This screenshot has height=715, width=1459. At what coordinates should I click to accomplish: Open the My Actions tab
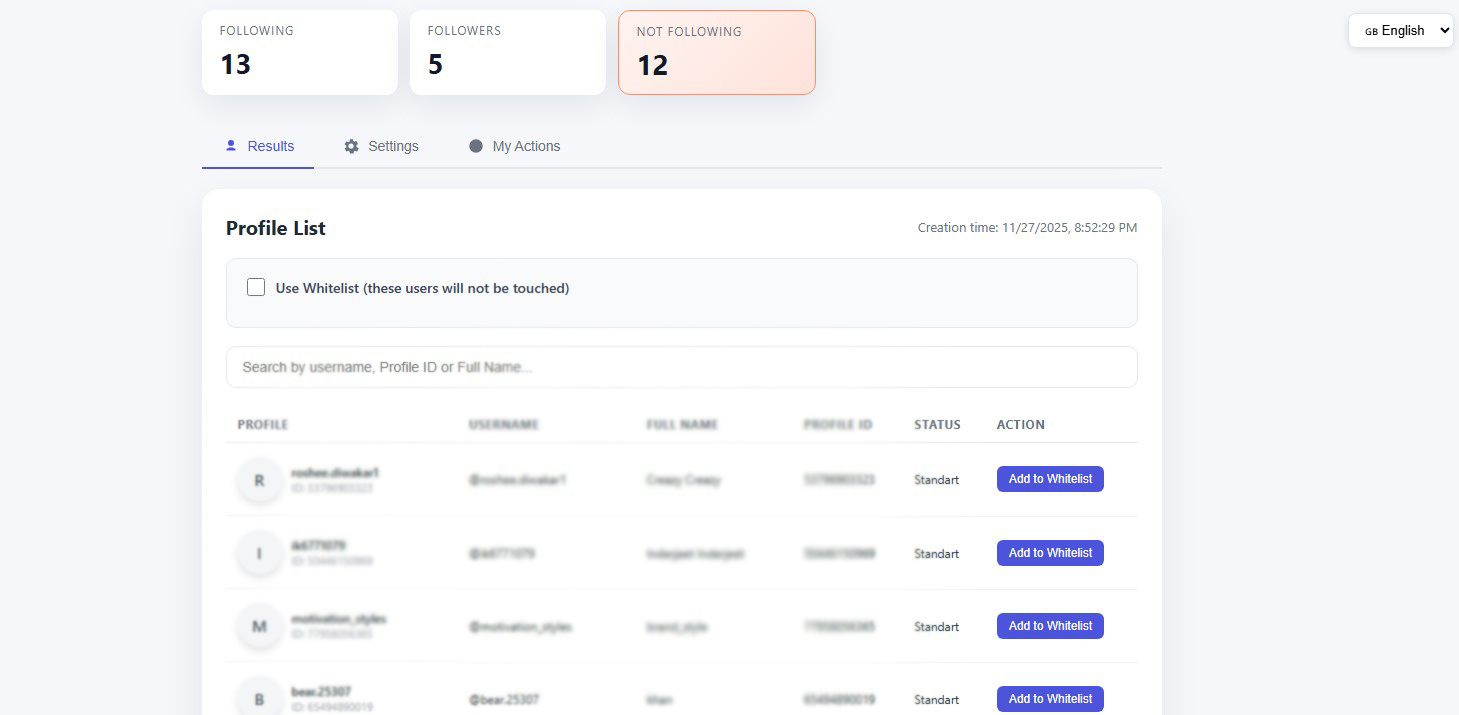point(527,146)
